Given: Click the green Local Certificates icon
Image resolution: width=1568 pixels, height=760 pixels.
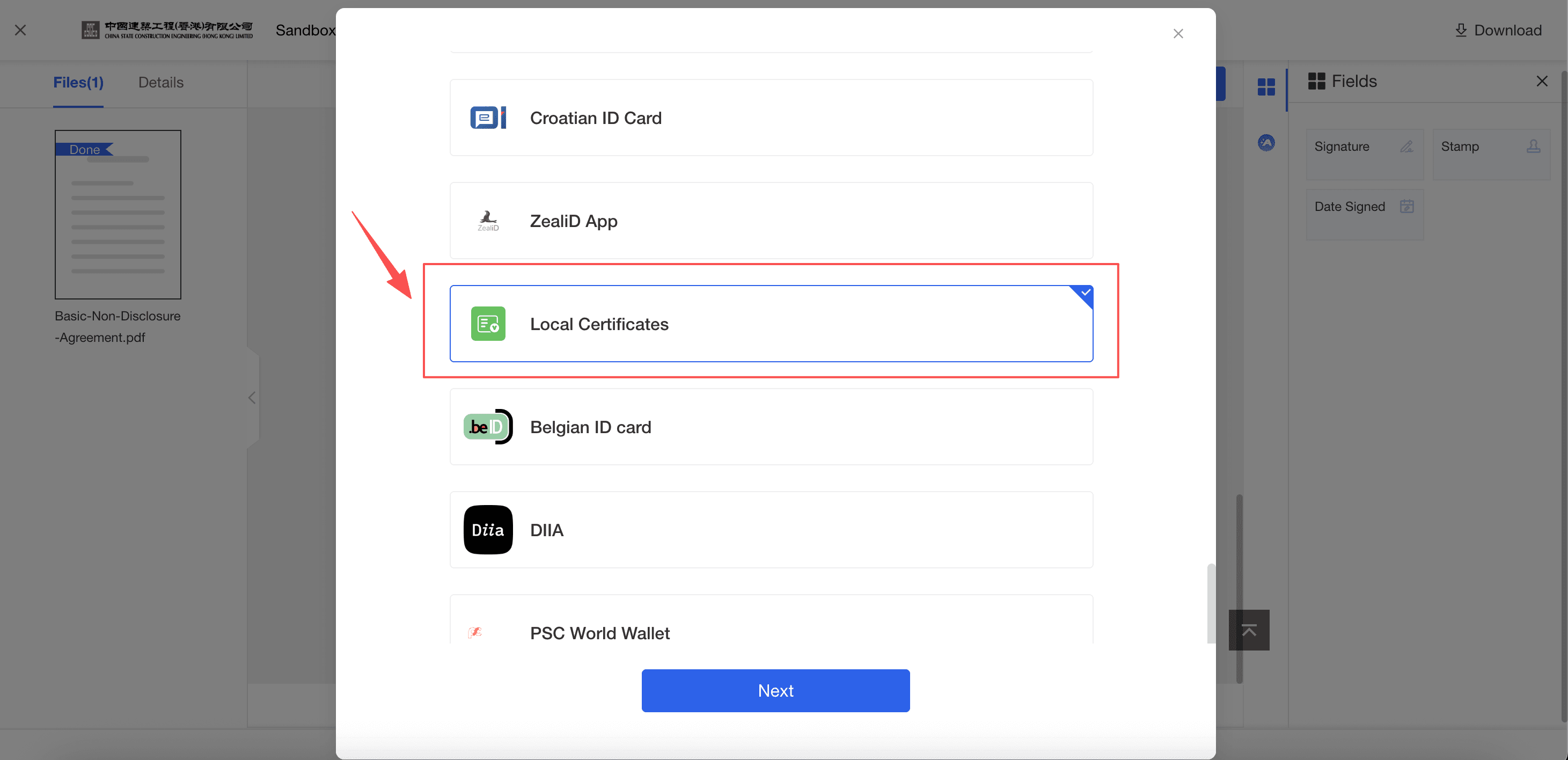Looking at the screenshot, I should pos(488,323).
